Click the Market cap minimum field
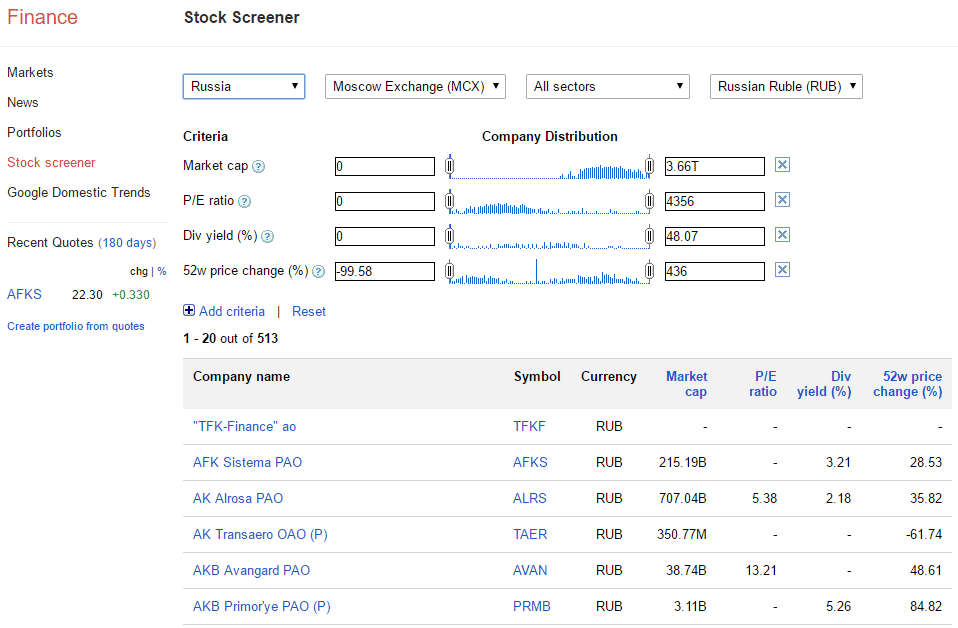 coord(385,166)
